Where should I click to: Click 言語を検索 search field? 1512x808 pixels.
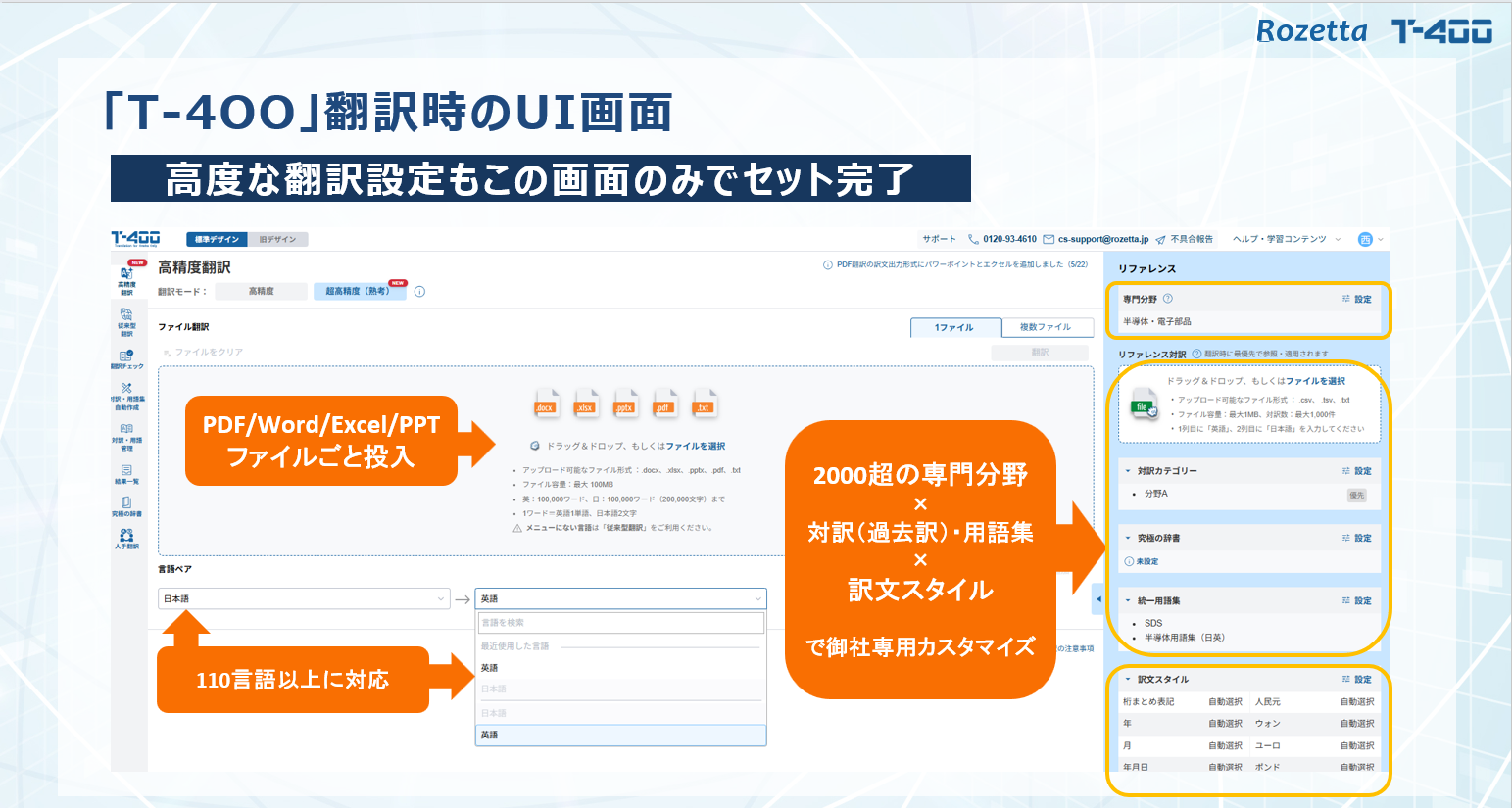pos(620,622)
